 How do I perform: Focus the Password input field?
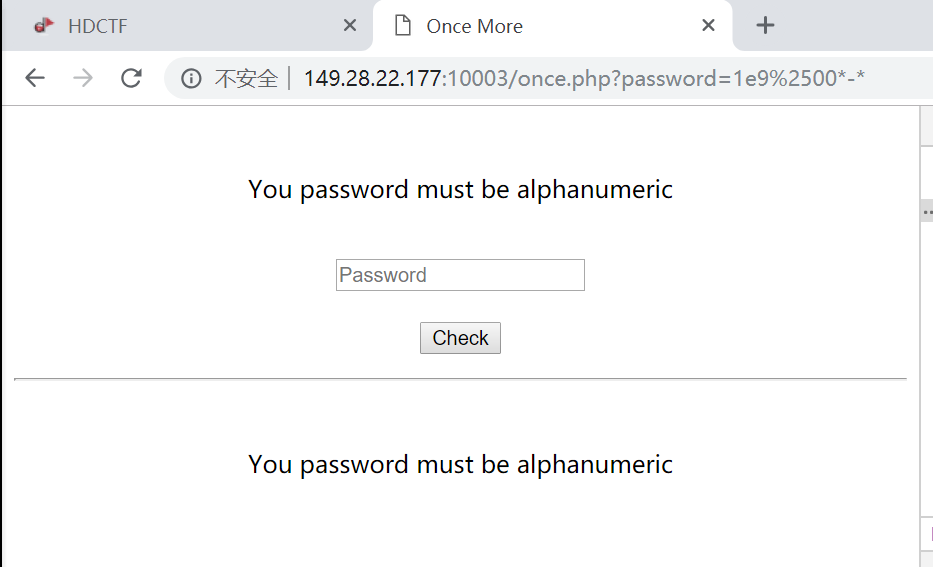[460, 275]
